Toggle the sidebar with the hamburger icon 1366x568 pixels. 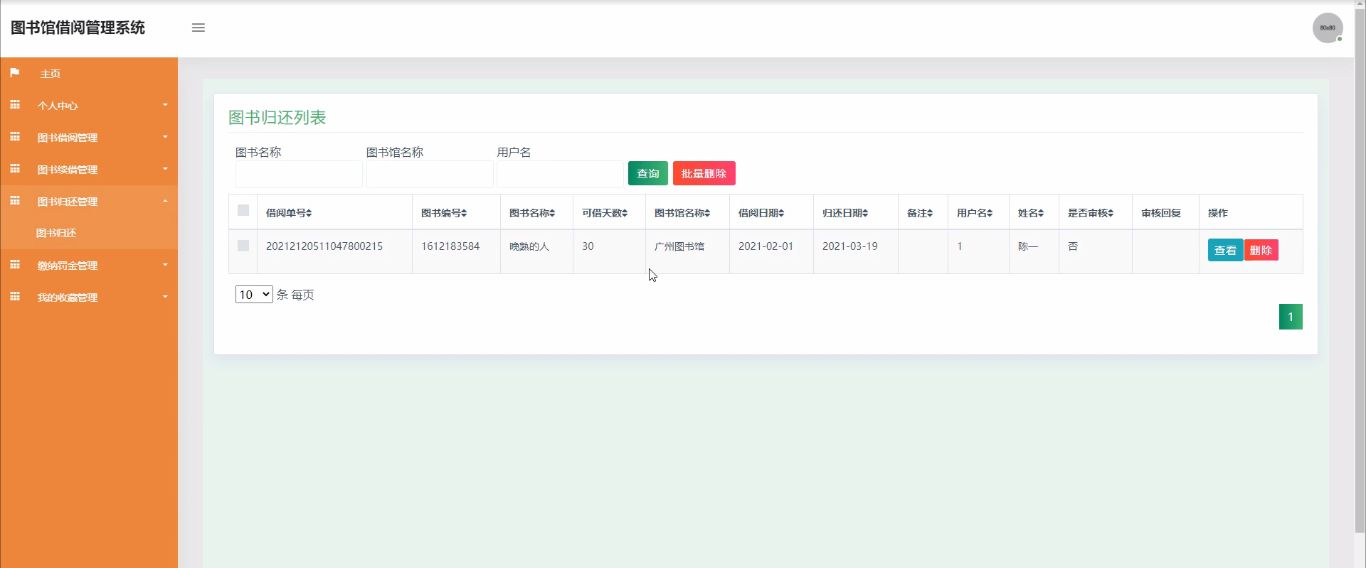coord(198,28)
